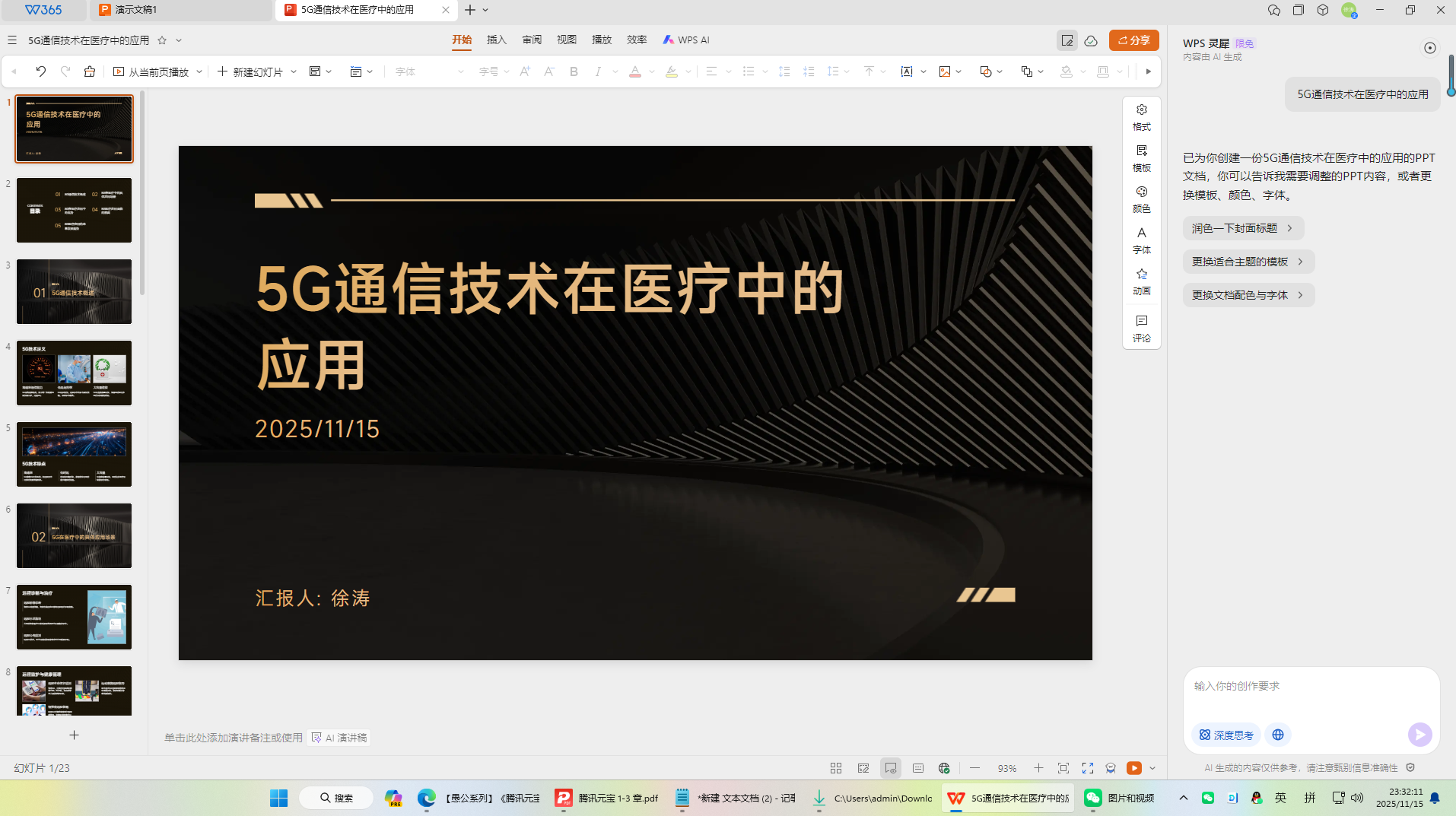Toggle italic formatting
Screen dimensions: 1456x816
click(598, 71)
